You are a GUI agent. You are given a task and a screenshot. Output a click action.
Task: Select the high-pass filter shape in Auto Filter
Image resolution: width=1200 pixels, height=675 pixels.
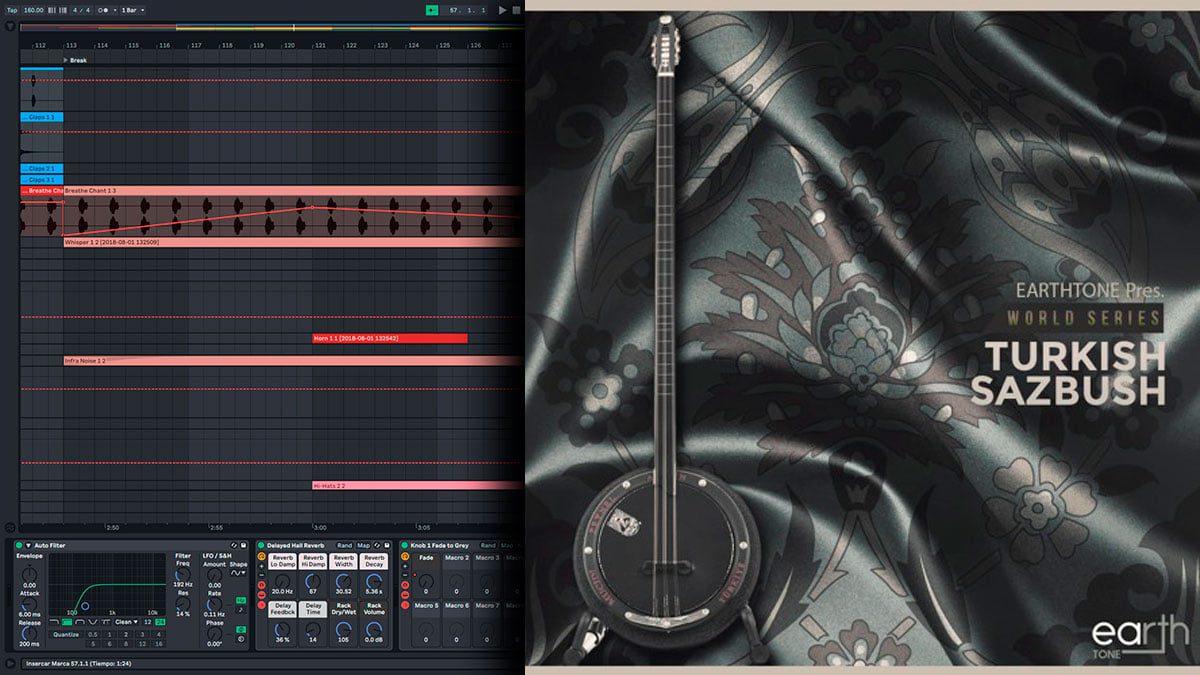point(67,622)
